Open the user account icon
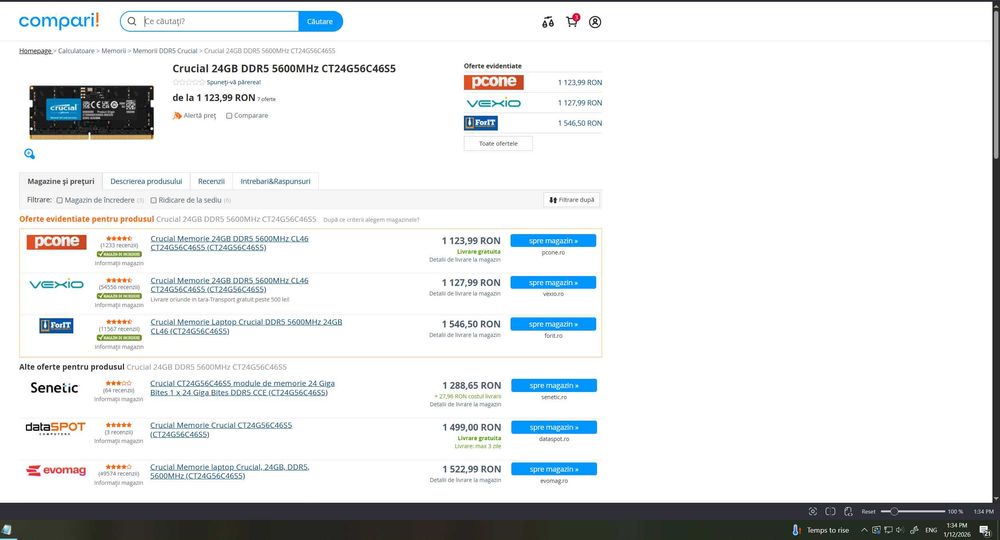This screenshot has height=540, width=1000. tap(595, 22)
